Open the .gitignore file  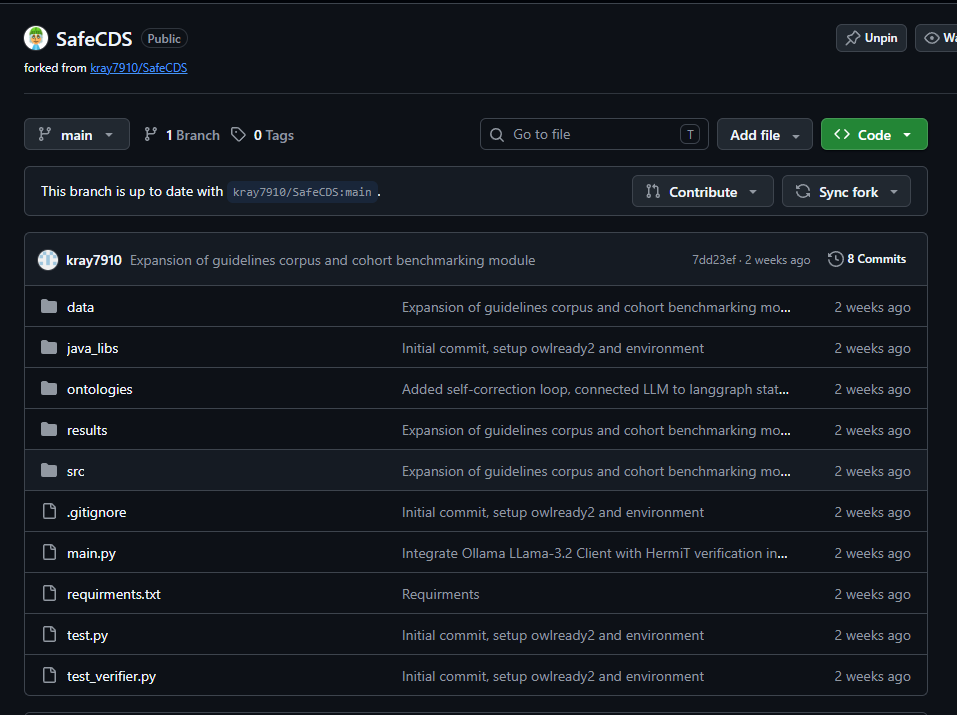[x=96, y=512]
